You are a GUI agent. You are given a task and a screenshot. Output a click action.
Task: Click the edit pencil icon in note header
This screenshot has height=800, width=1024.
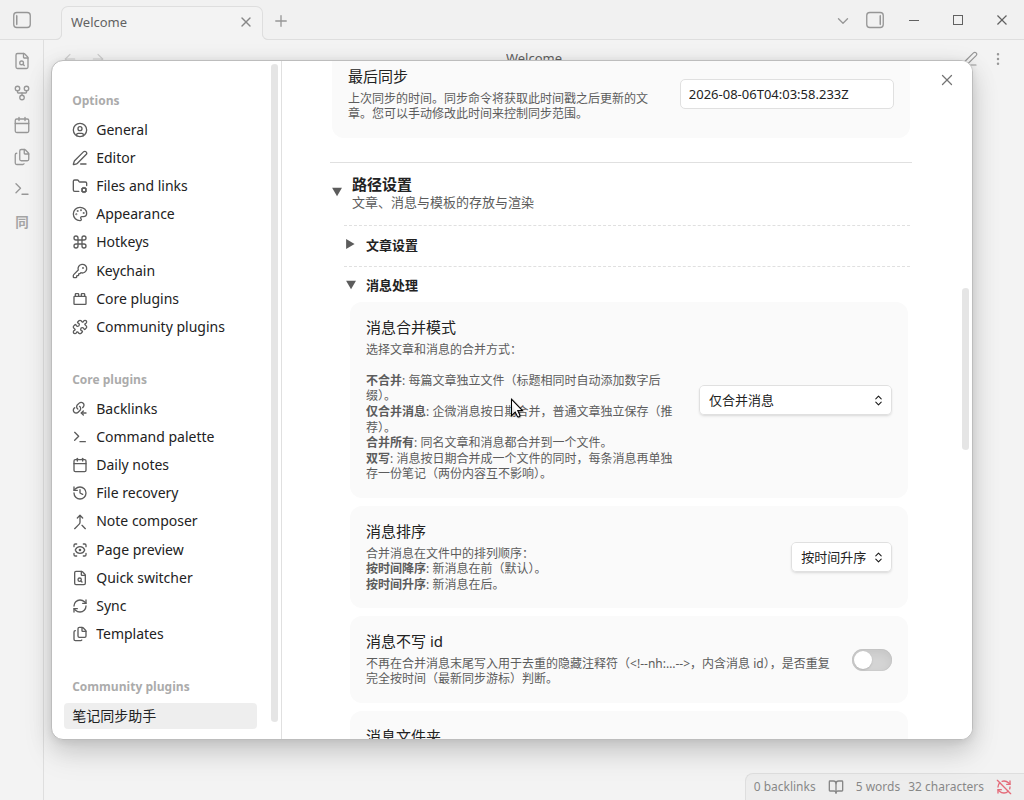click(971, 59)
